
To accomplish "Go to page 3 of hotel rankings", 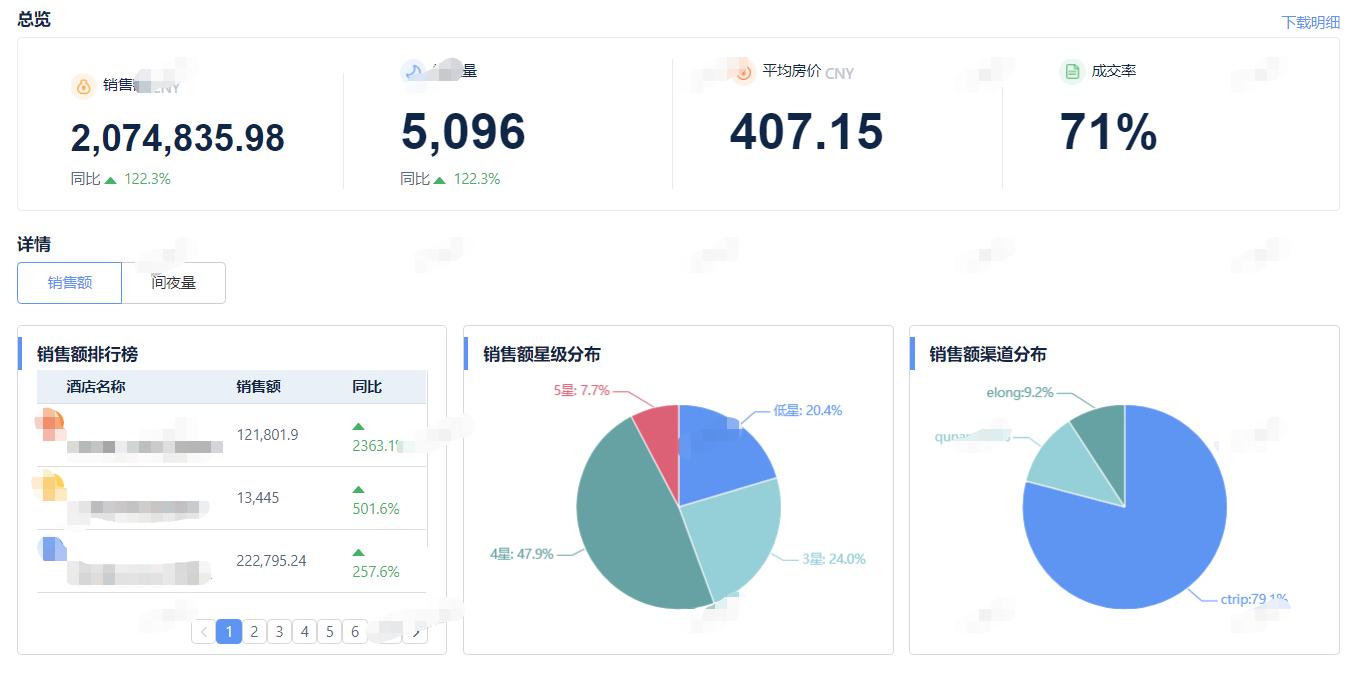I will [279, 631].
